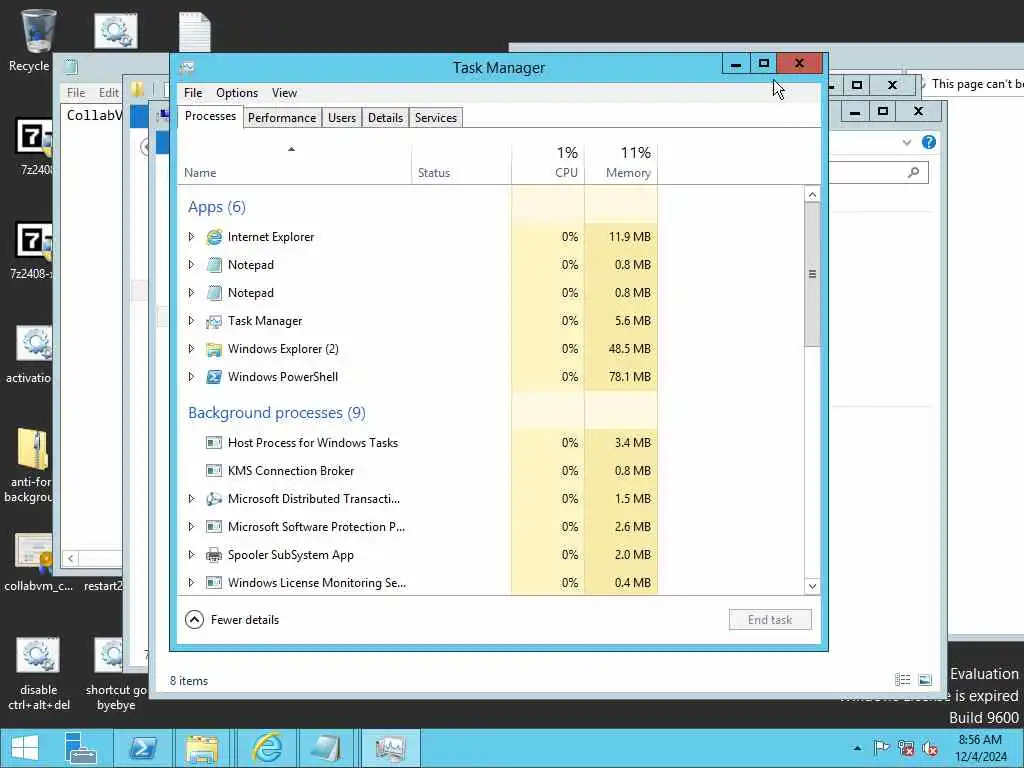Click the Spooler SubSystem App printer icon
This screenshot has height=768, width=1024.
214,555
